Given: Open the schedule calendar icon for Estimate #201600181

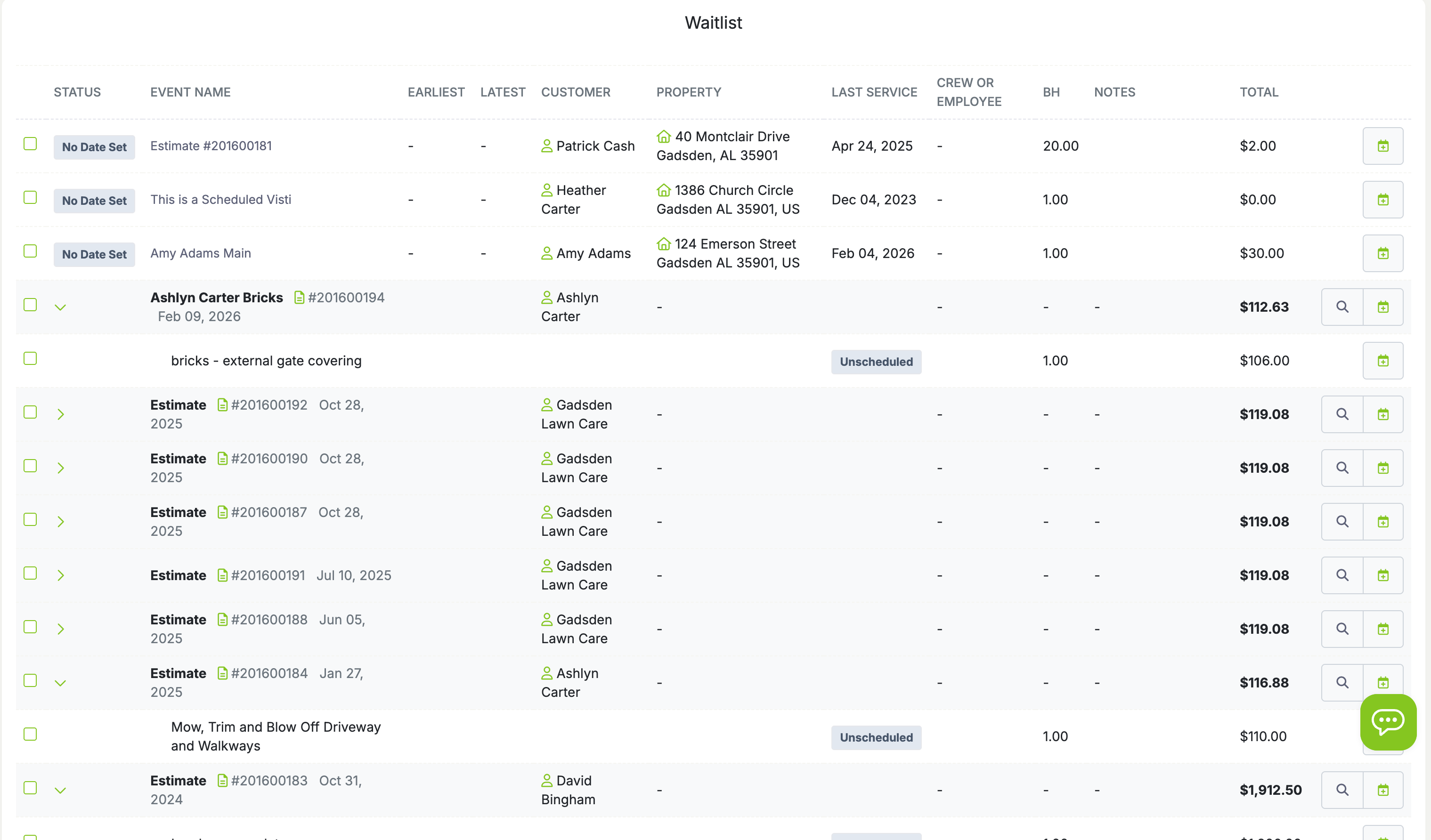Looking at the screenshot, I should coord(1383,146).
